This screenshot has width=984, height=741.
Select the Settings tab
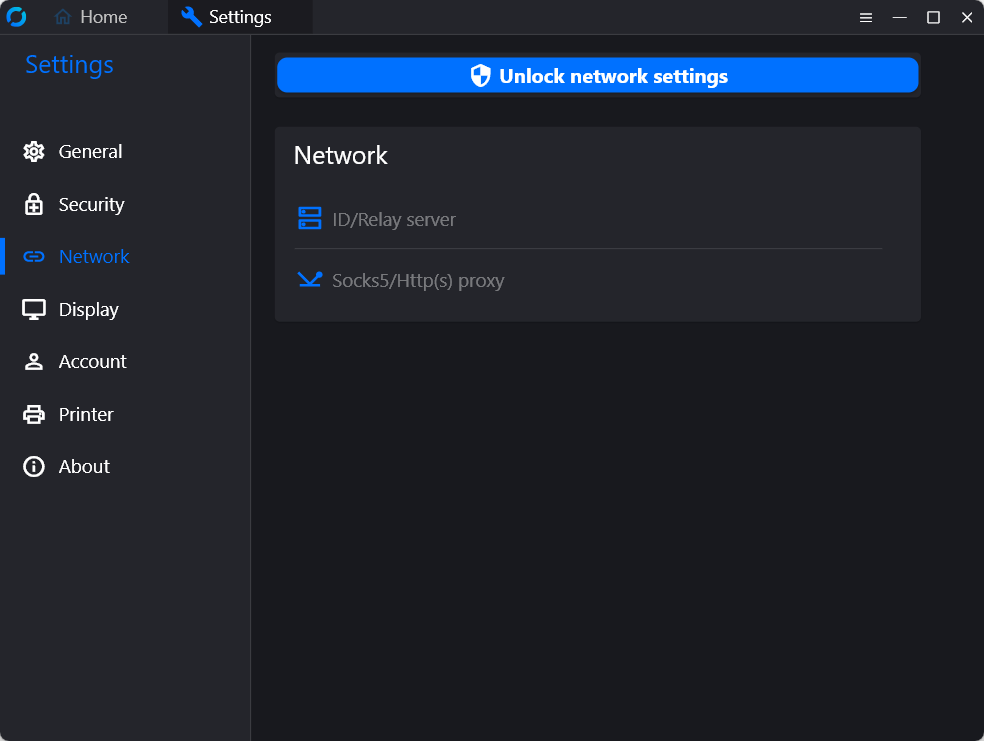coord(240,17)
